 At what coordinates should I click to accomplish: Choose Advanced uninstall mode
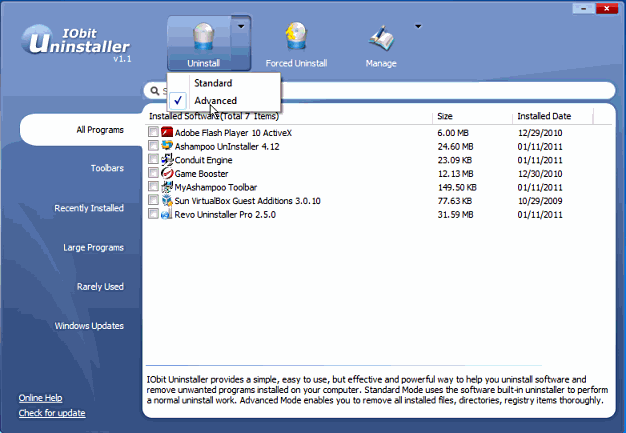pos(224,101)
